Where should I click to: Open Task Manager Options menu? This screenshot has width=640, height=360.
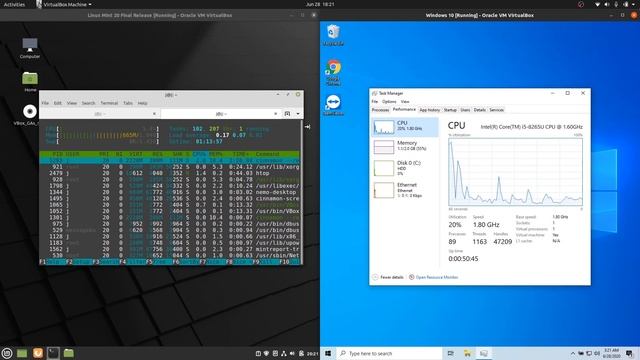click(x=389, y=101)
